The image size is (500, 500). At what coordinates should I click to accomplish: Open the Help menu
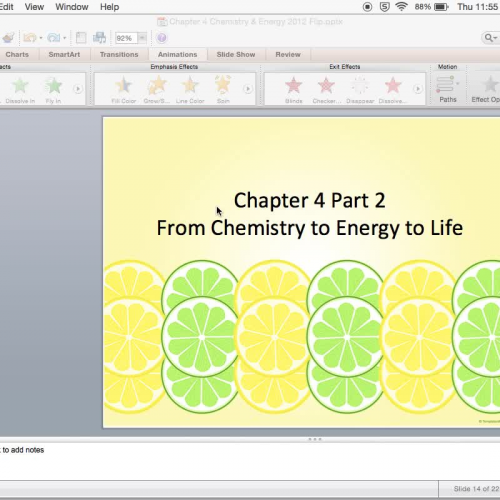click(x=109, y=7)
